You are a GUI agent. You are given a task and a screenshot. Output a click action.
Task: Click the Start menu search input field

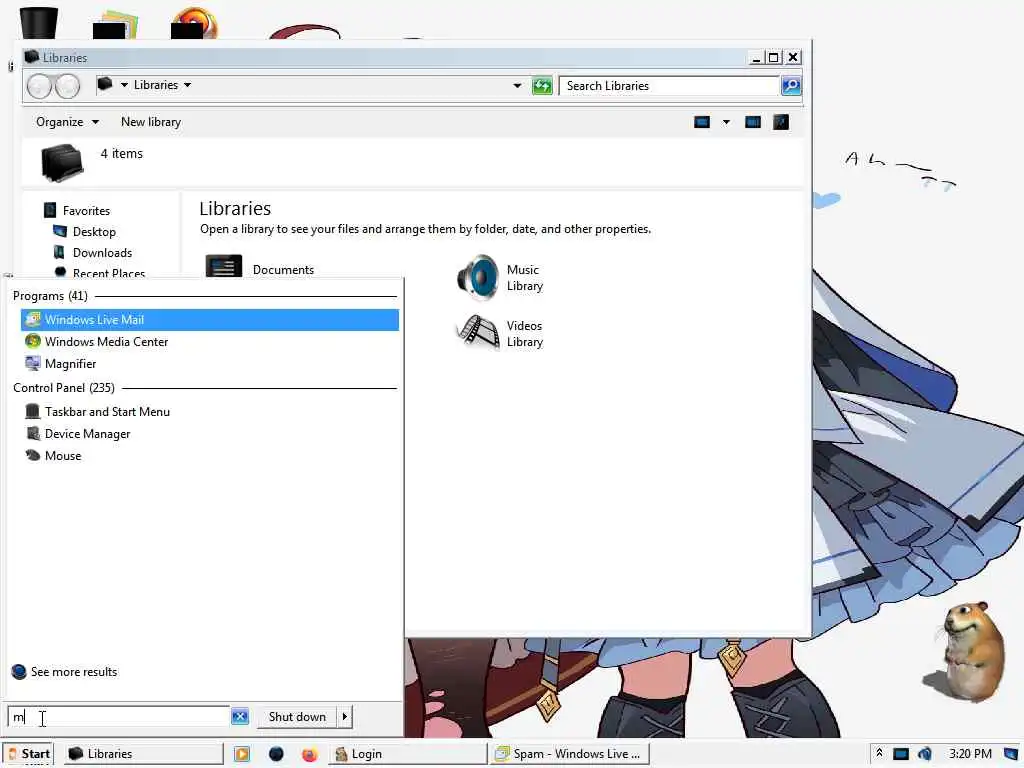coord(119,717)
